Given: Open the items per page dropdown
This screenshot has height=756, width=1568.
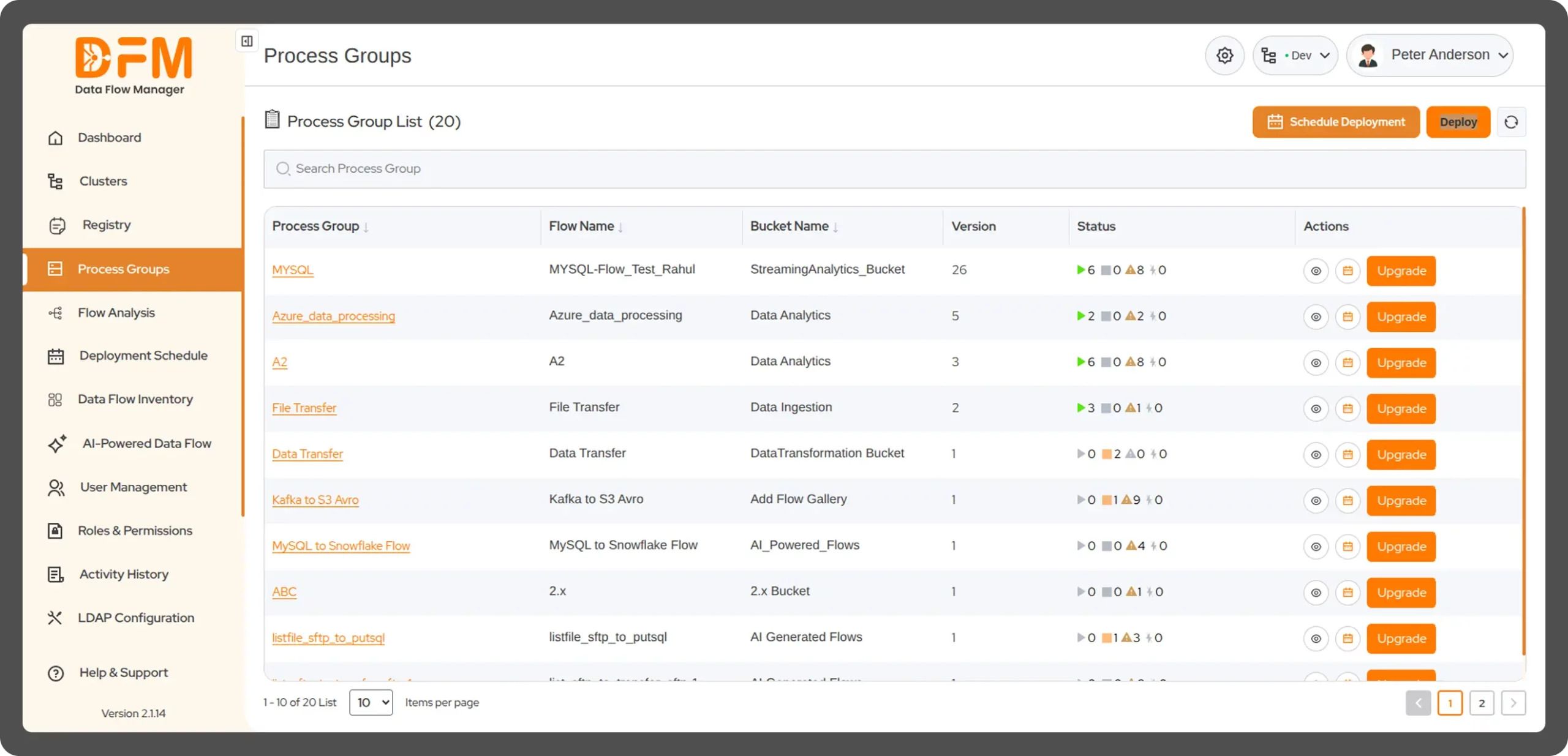Looking at the screenshot, I should (x=371, y=702).
